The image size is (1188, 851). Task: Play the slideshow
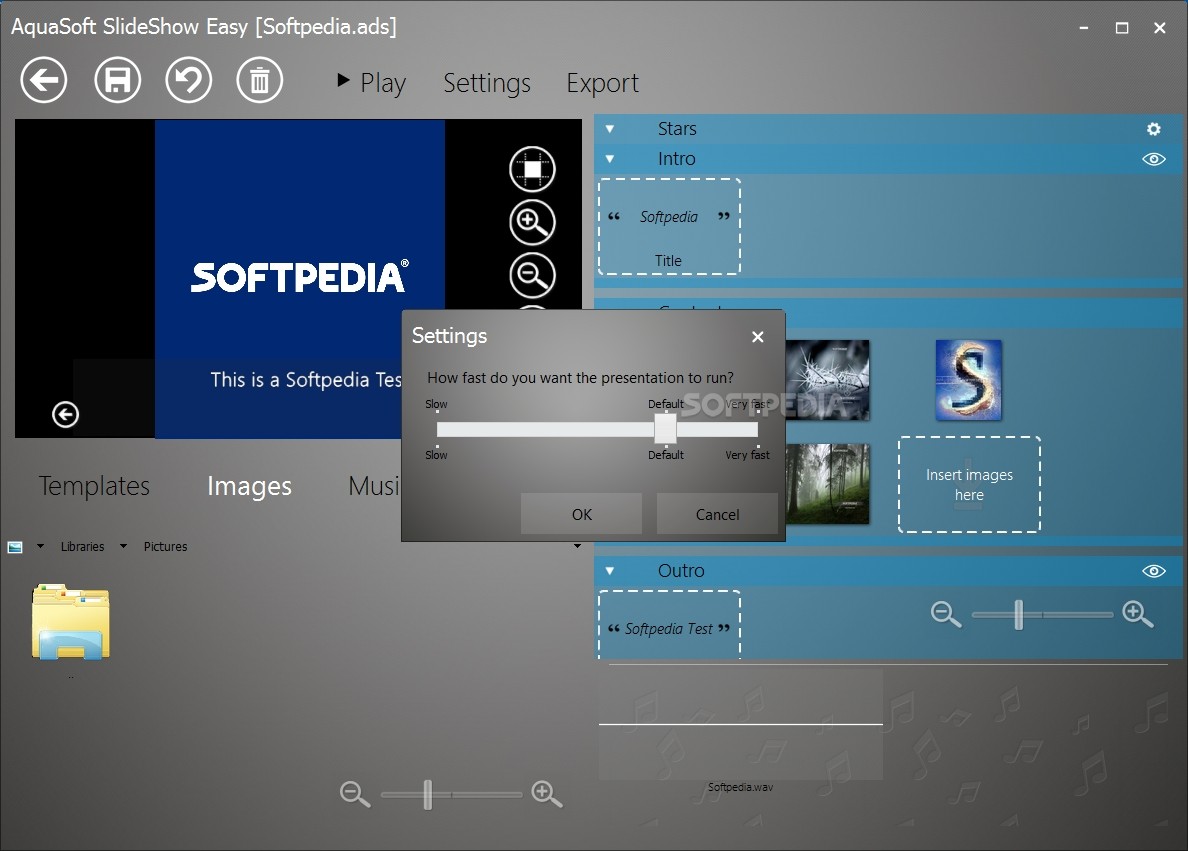(371, 83)
